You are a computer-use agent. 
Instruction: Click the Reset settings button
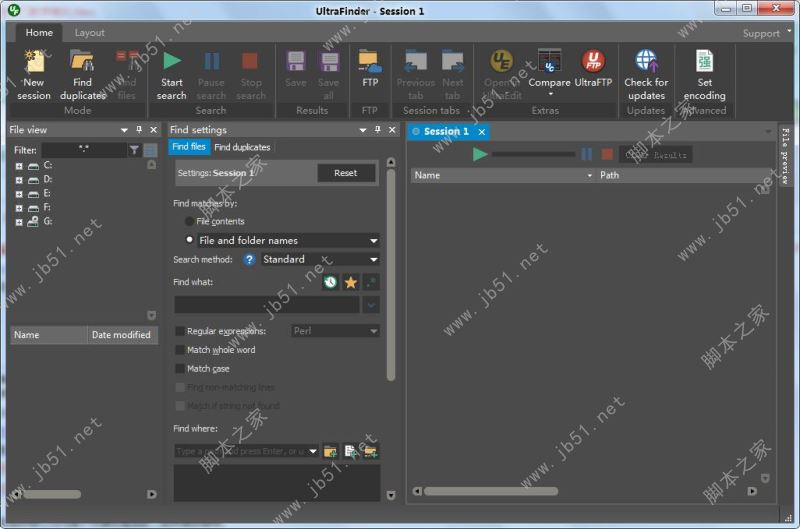click(x=345, y=173)
